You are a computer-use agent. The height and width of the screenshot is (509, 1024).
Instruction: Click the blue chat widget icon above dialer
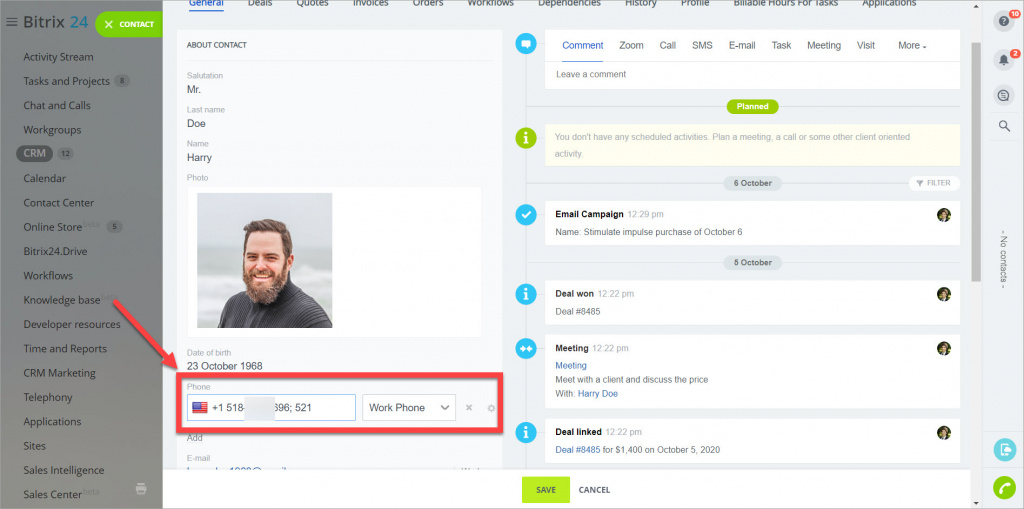pos(1004,450)
